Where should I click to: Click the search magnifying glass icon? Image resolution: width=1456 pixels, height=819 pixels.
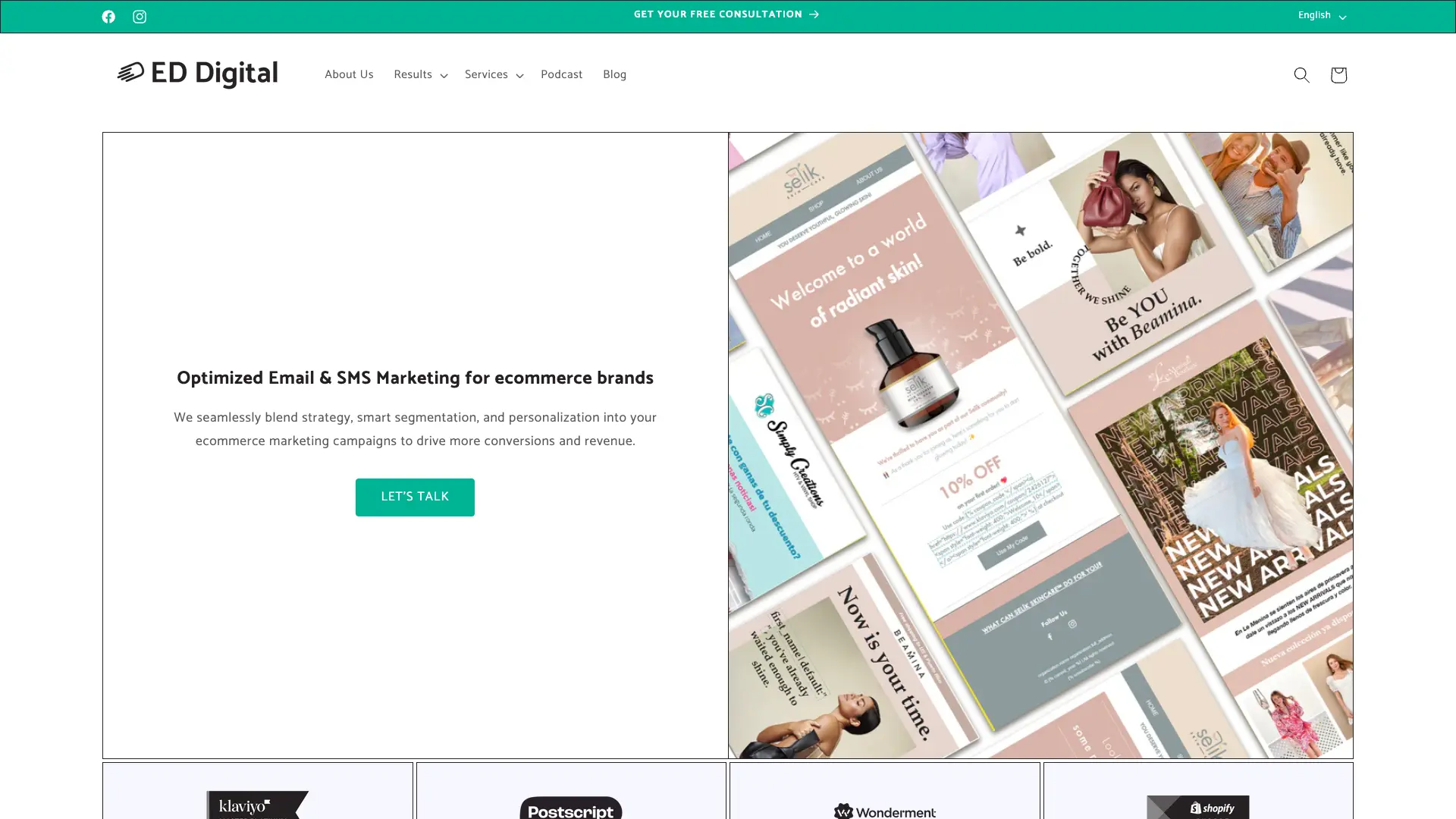1301,75
